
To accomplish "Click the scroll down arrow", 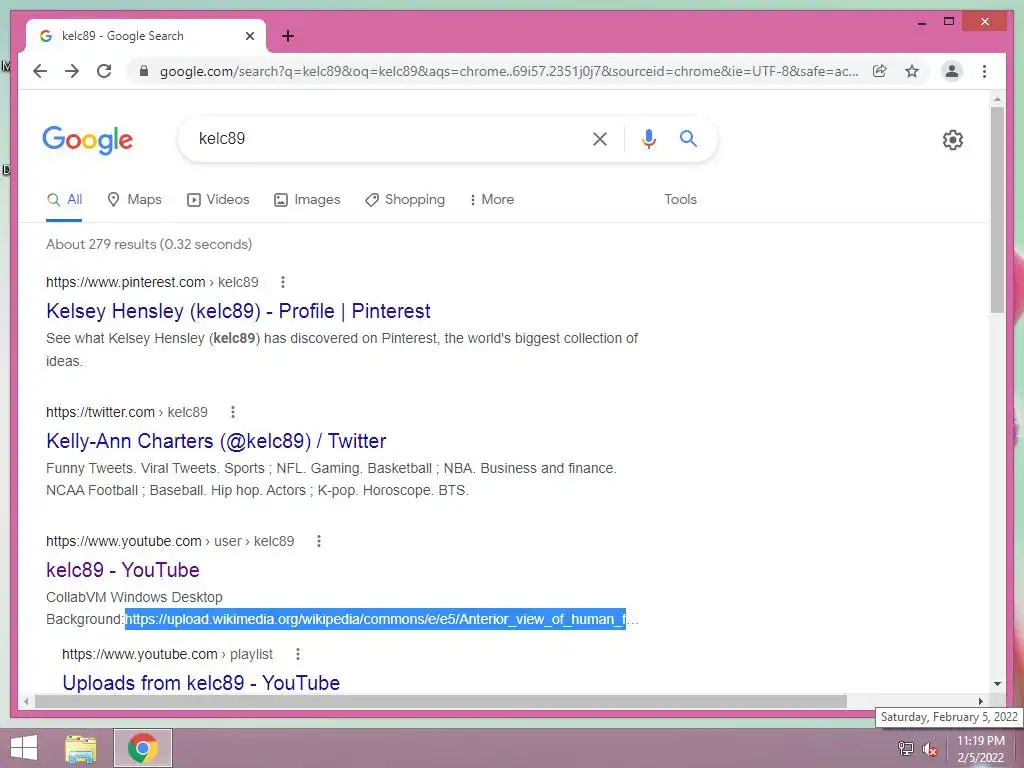I will (997, 684).
